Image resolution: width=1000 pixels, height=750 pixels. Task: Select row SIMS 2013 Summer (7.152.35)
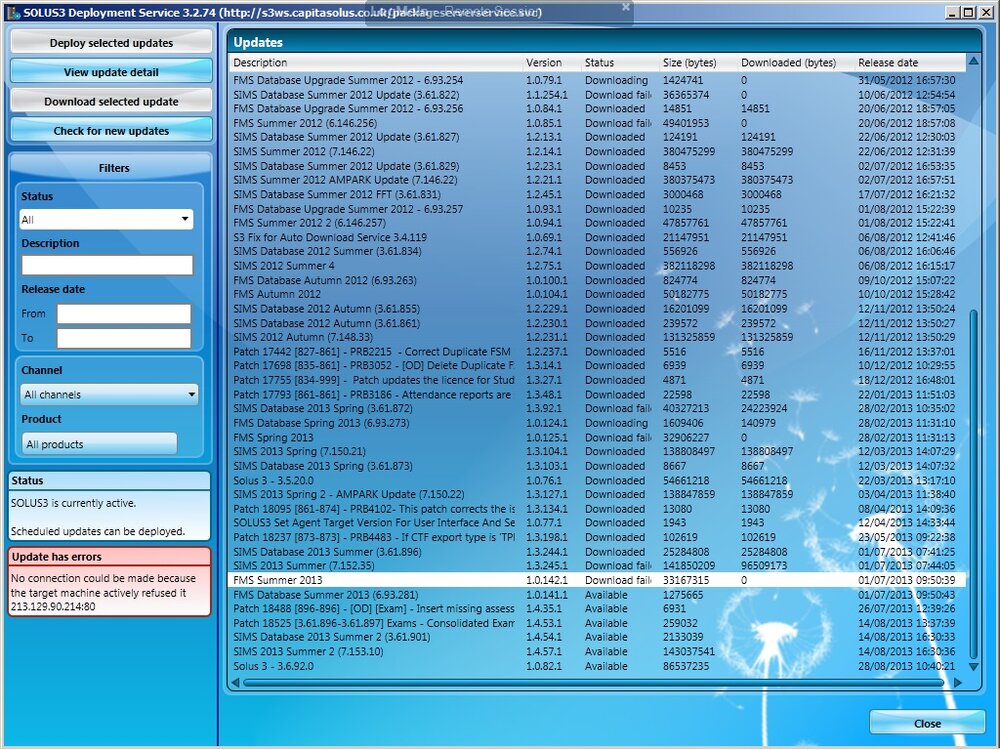pos(597,566)
